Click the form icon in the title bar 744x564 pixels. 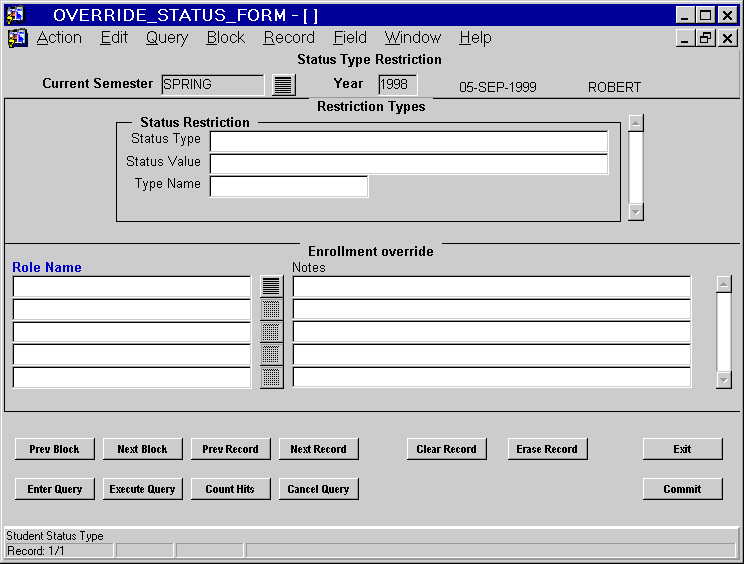point(15,15)
